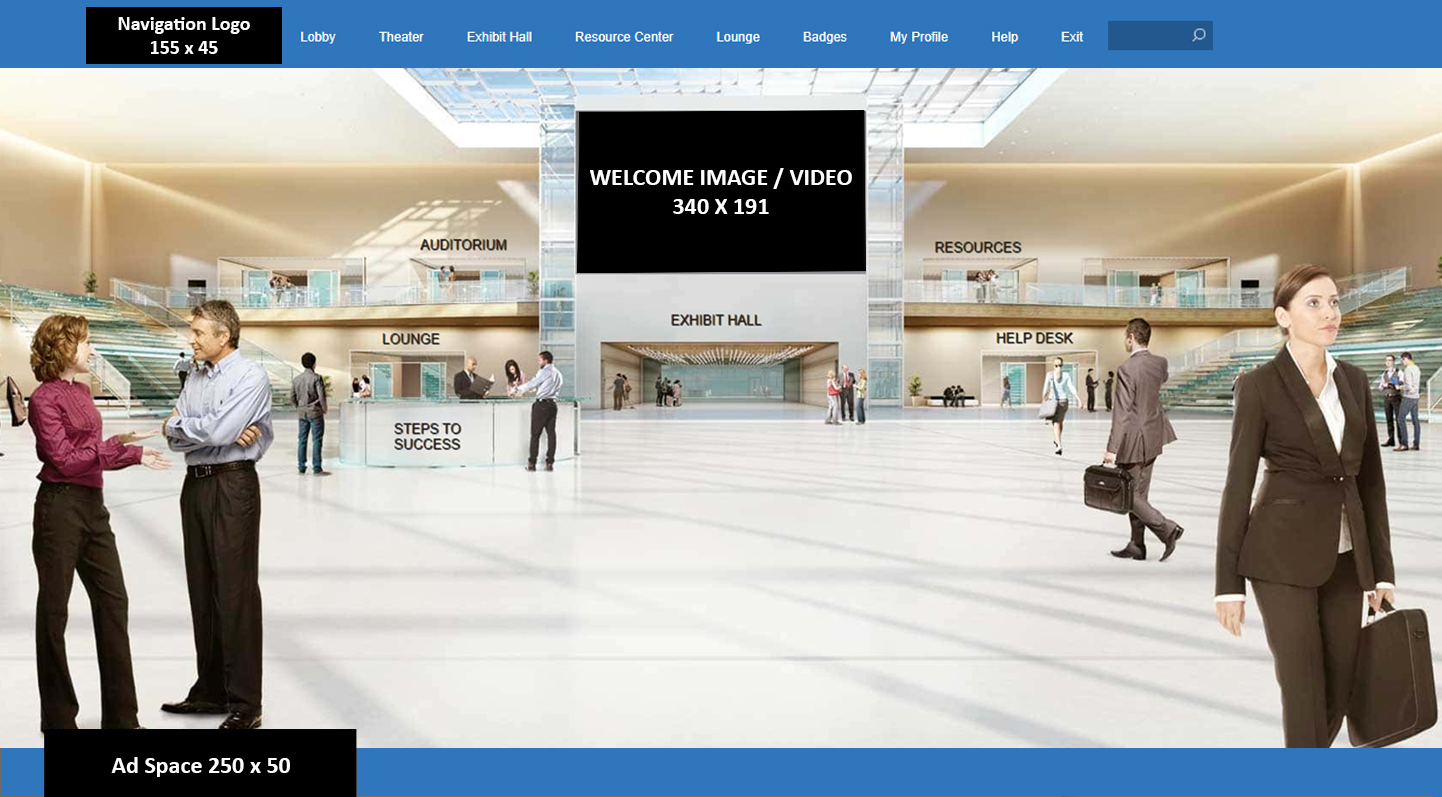Image resolution: width=1442 pixels, height=797 pixels.
Task: Click the Lounge sign in lobby scene
Action: 410,339
